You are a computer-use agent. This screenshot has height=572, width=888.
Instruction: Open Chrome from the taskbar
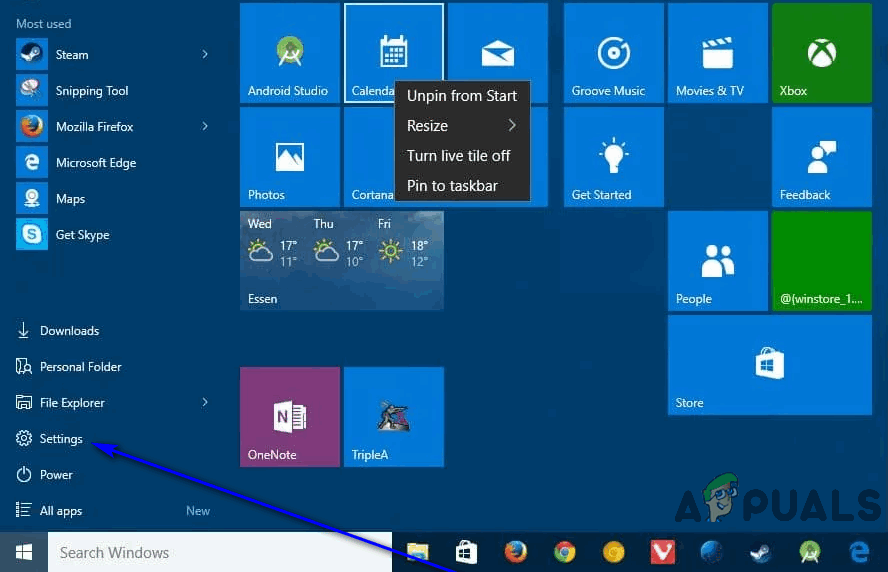[565, 552]
